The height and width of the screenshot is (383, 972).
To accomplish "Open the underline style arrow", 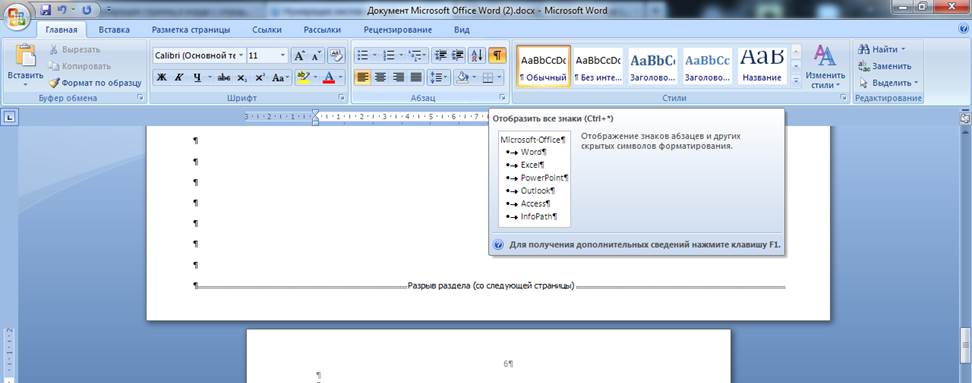I will coord(210,77).
